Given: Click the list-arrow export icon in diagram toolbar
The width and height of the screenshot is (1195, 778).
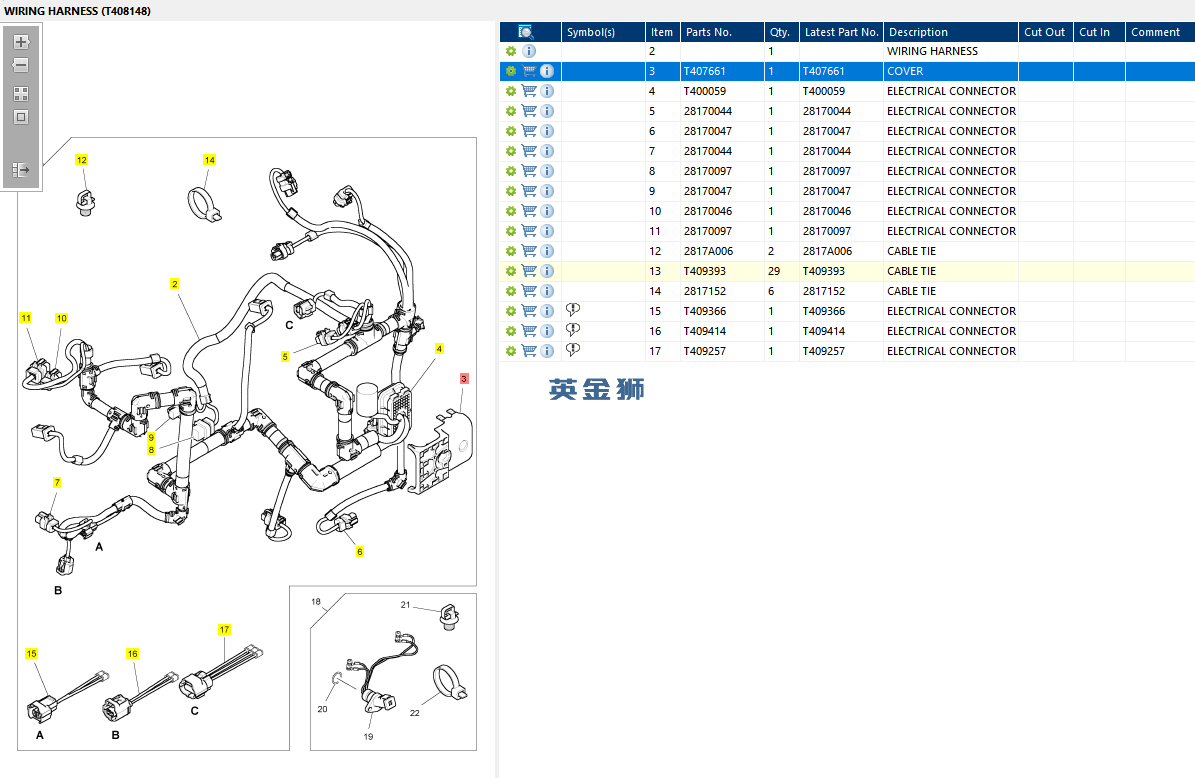Looking at the screenshot, I should coord(21,170).
